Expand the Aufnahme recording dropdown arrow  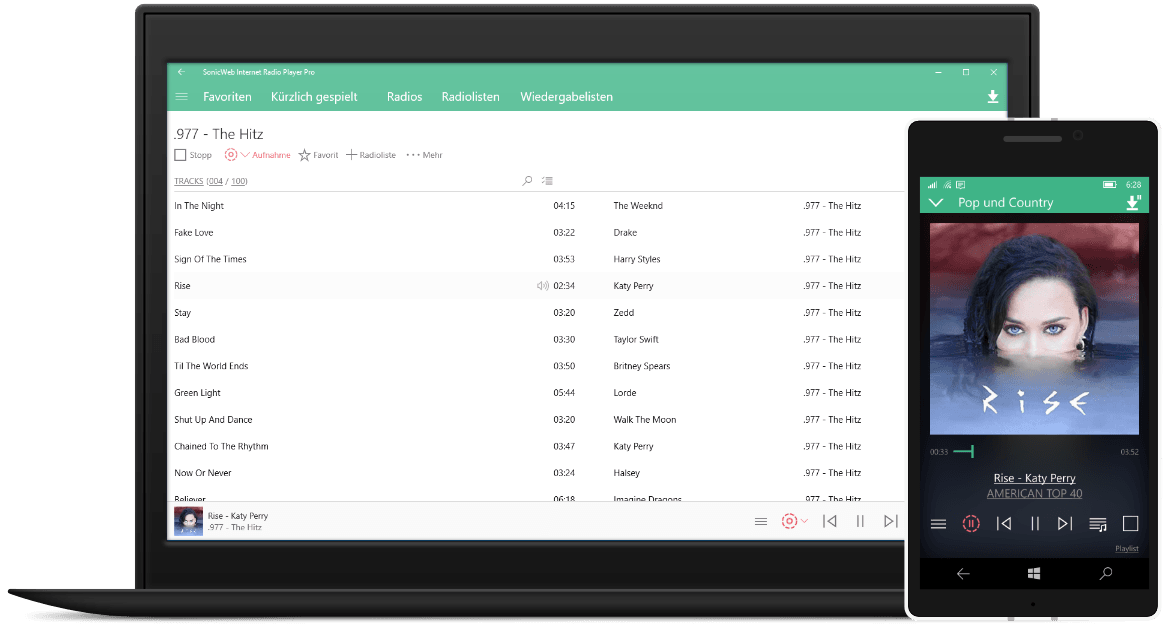246,155
